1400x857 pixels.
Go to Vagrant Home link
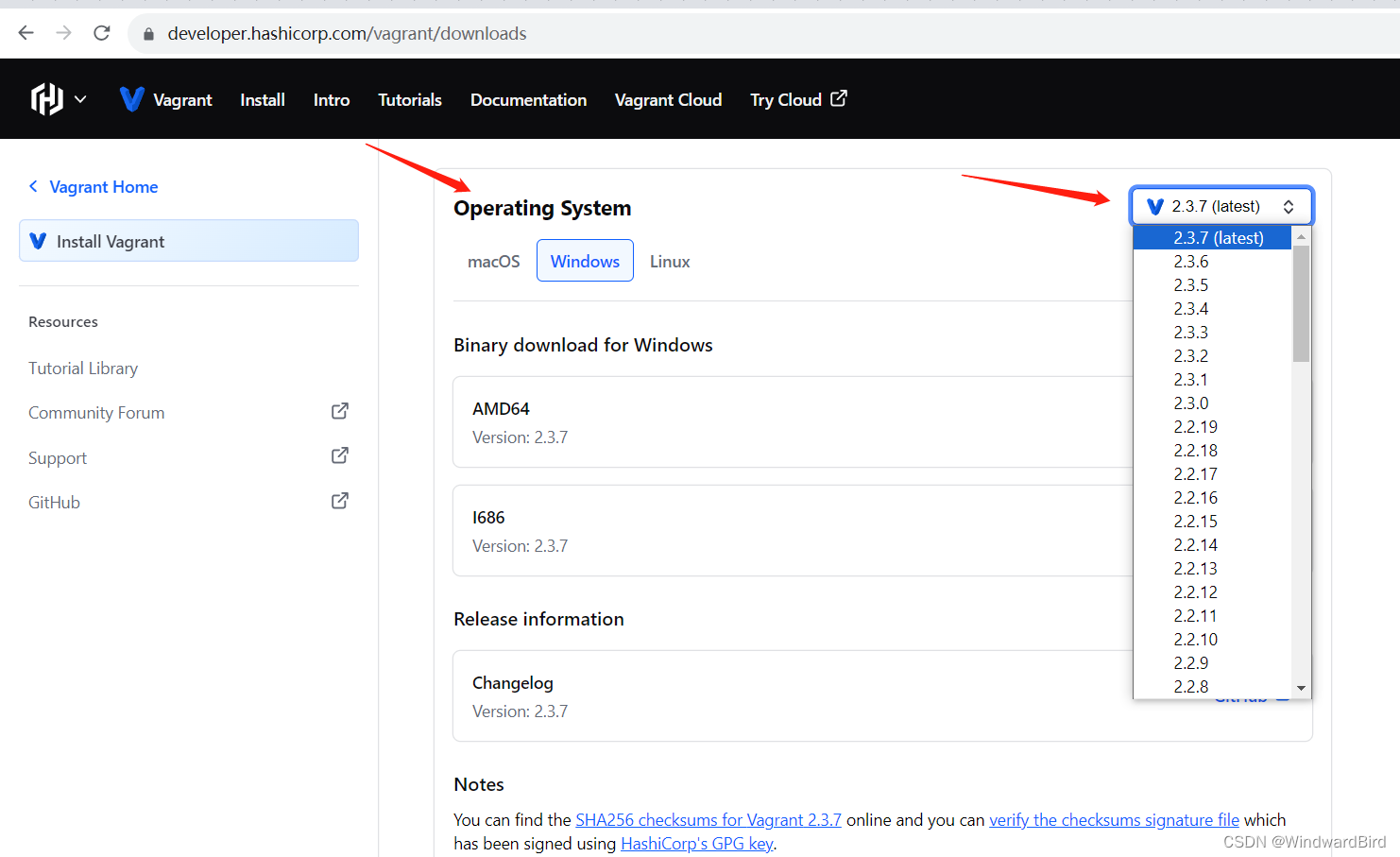[x=104, y=187]
